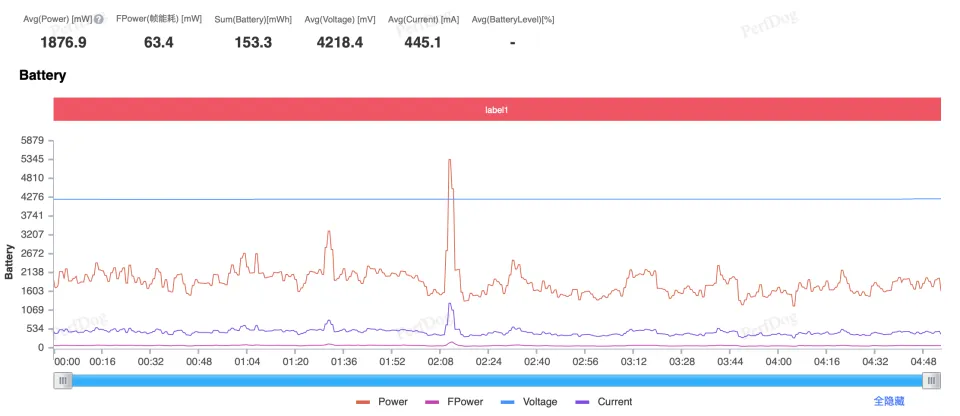Viewport: 960px width, 416px height.
Task: Click the Avg(Voltage) value 4218.4
Action: pos(340,42)
